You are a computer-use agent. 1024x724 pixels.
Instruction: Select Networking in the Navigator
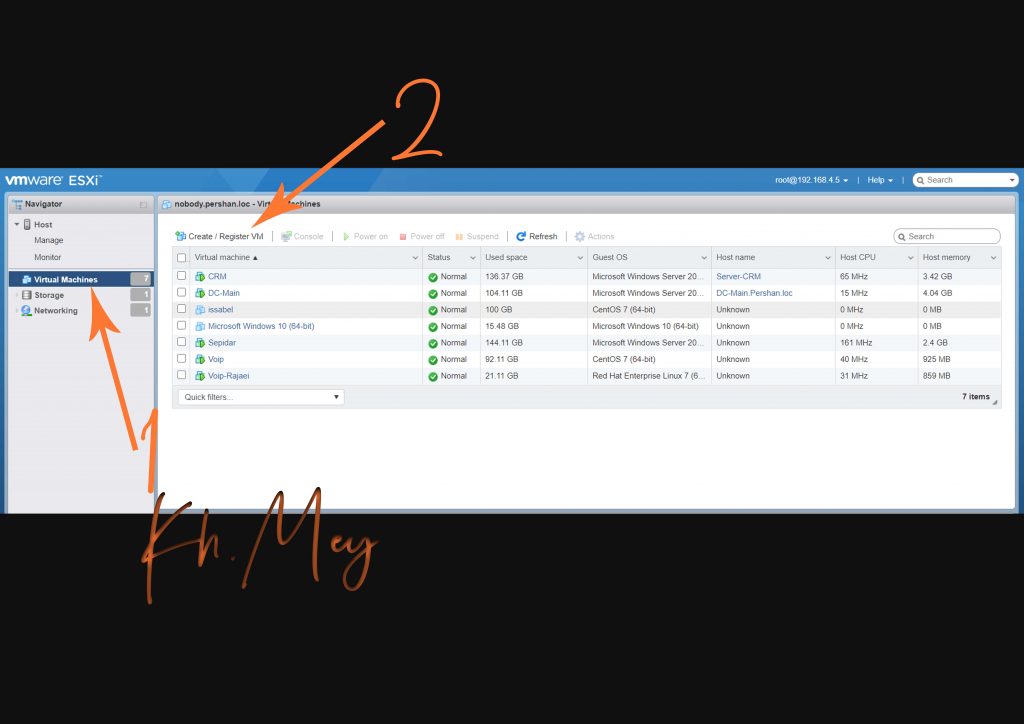click(x=56, y=311)
